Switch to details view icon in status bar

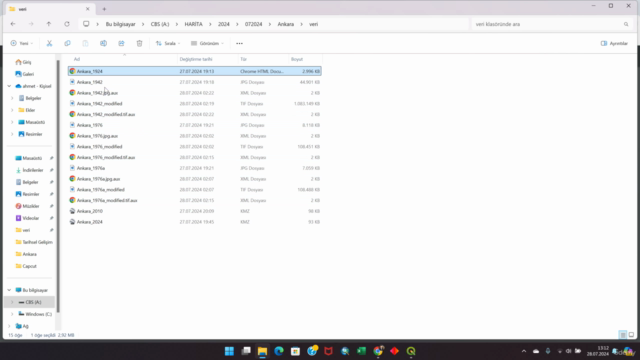623,335
